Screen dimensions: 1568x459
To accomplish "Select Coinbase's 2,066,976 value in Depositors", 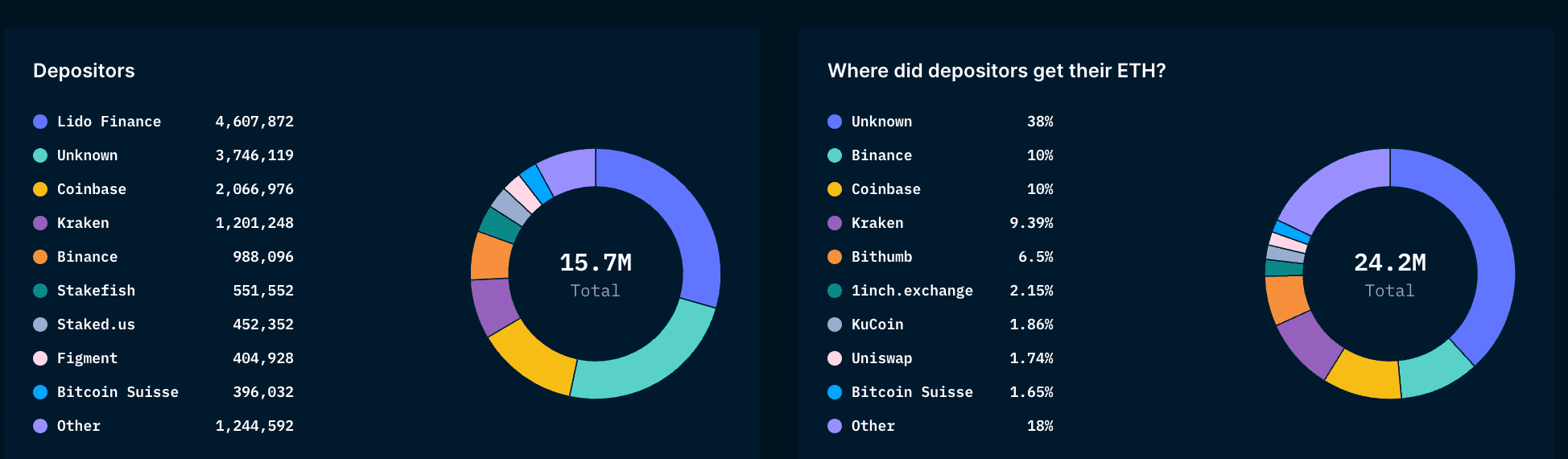I will click(x=254, y=189).
